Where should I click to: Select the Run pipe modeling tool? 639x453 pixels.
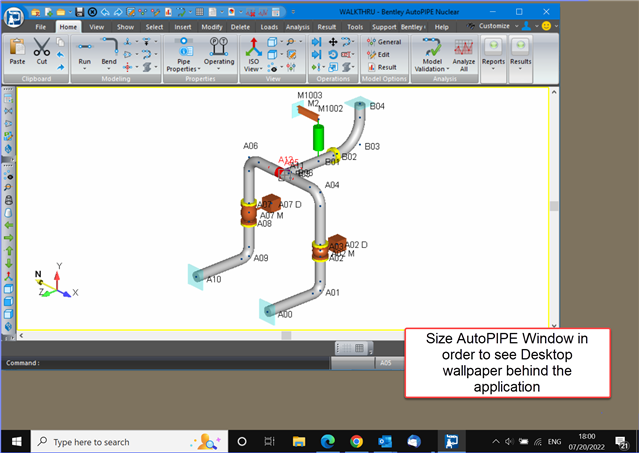click(x=84, y=51)
